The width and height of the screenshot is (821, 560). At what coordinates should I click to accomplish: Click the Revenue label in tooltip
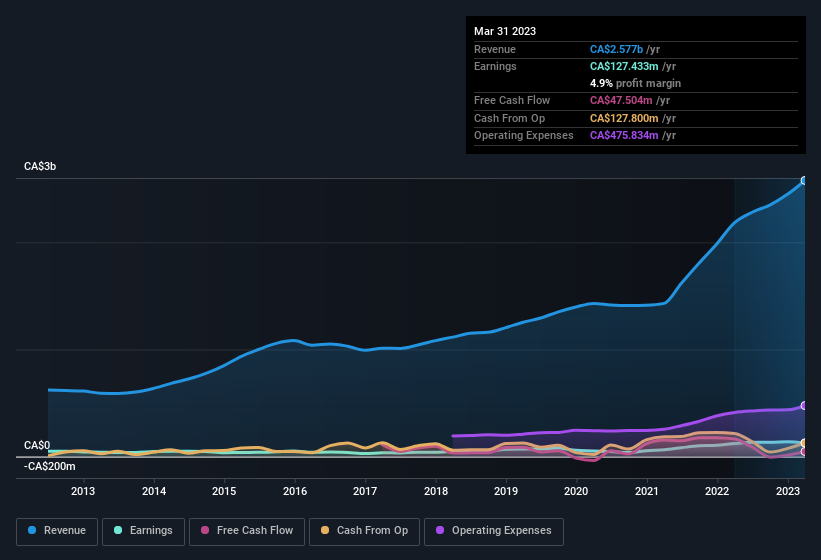tap(495, 49)
